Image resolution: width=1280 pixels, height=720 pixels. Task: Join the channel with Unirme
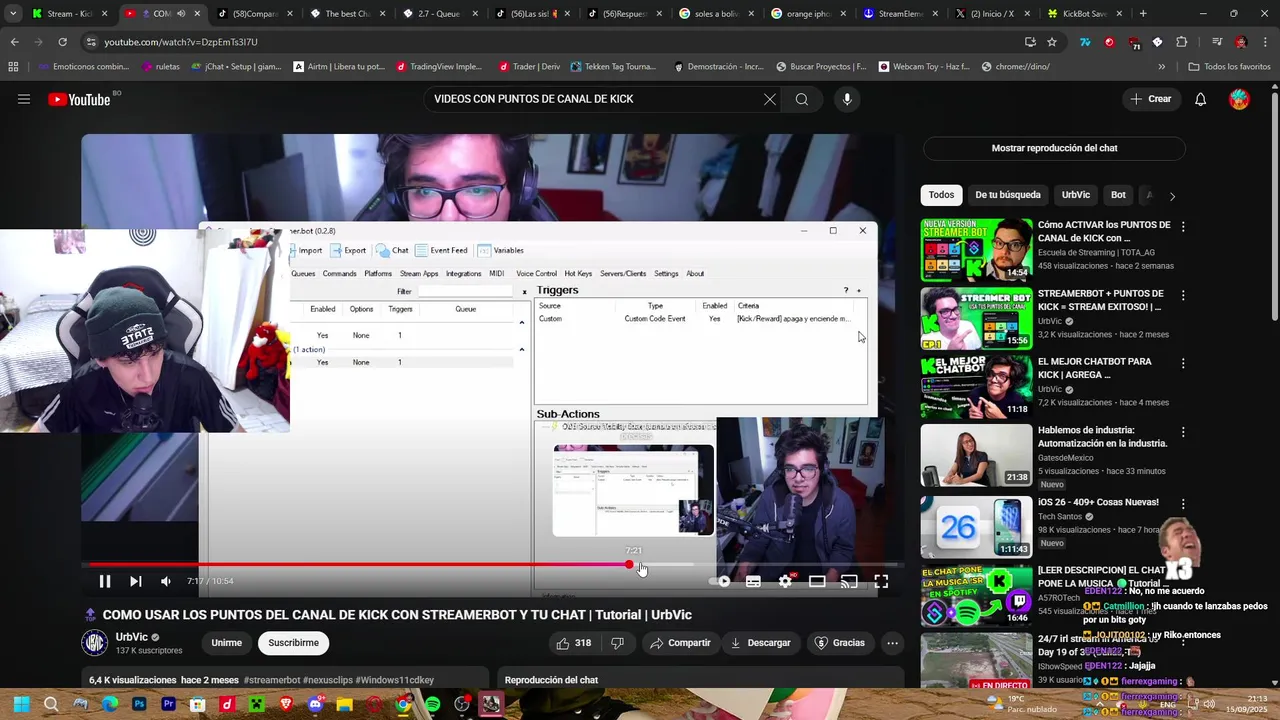tap(226, 643)
